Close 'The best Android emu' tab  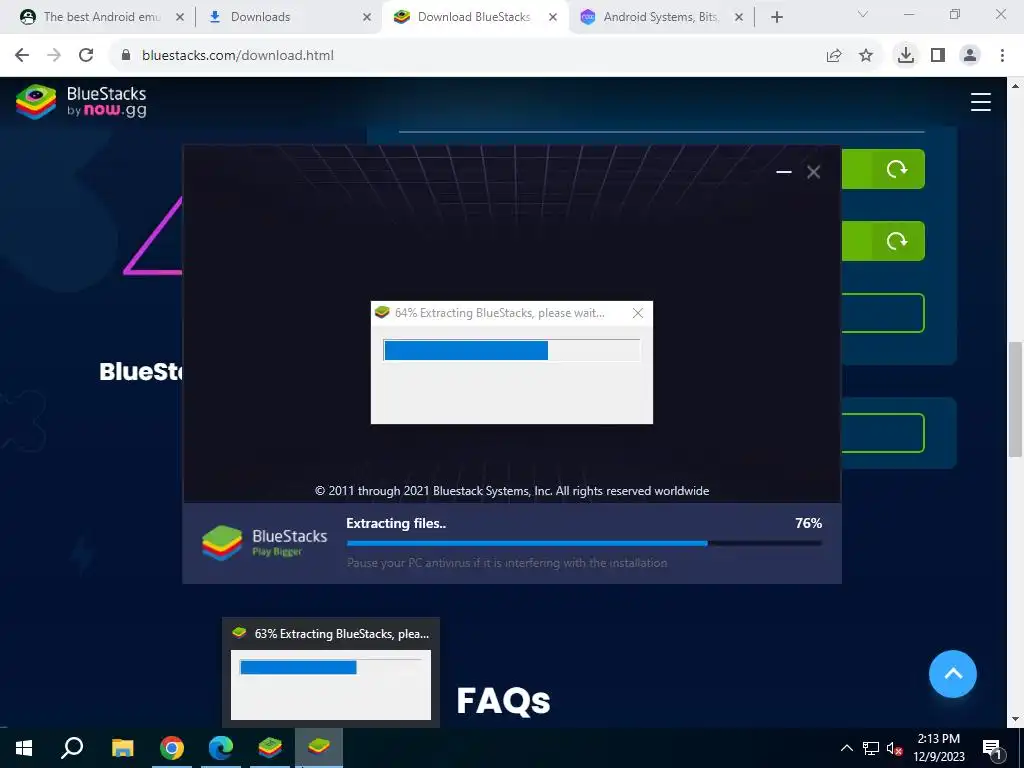click(180, 17)
